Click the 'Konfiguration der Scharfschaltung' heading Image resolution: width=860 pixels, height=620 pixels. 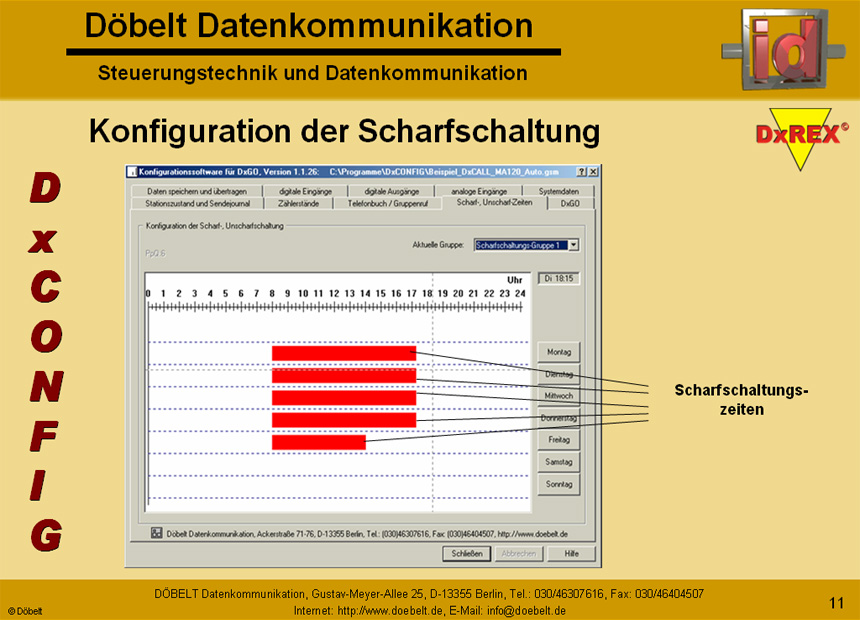coord(344,132)
